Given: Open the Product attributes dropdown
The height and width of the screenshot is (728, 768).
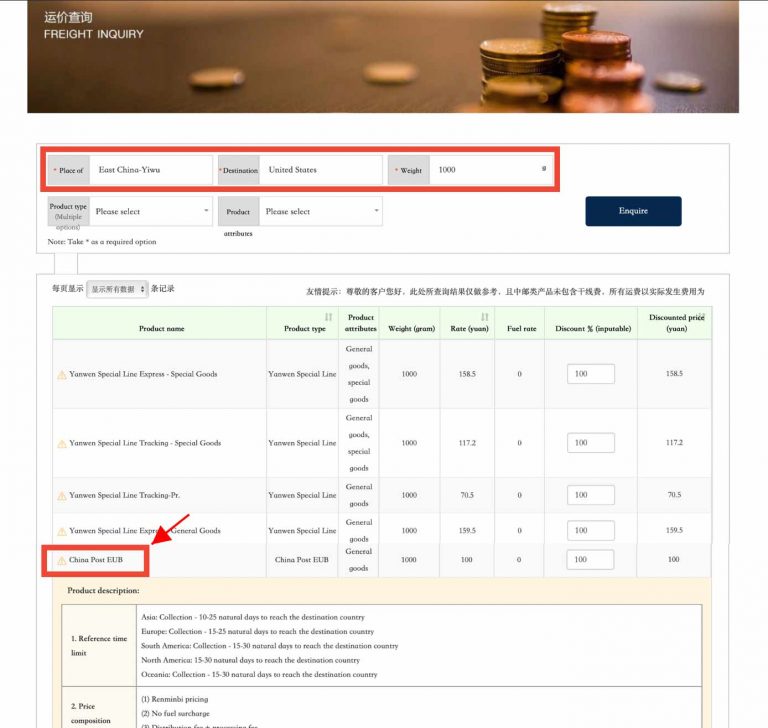Looking at the screenshot, I should click(320, 211).
